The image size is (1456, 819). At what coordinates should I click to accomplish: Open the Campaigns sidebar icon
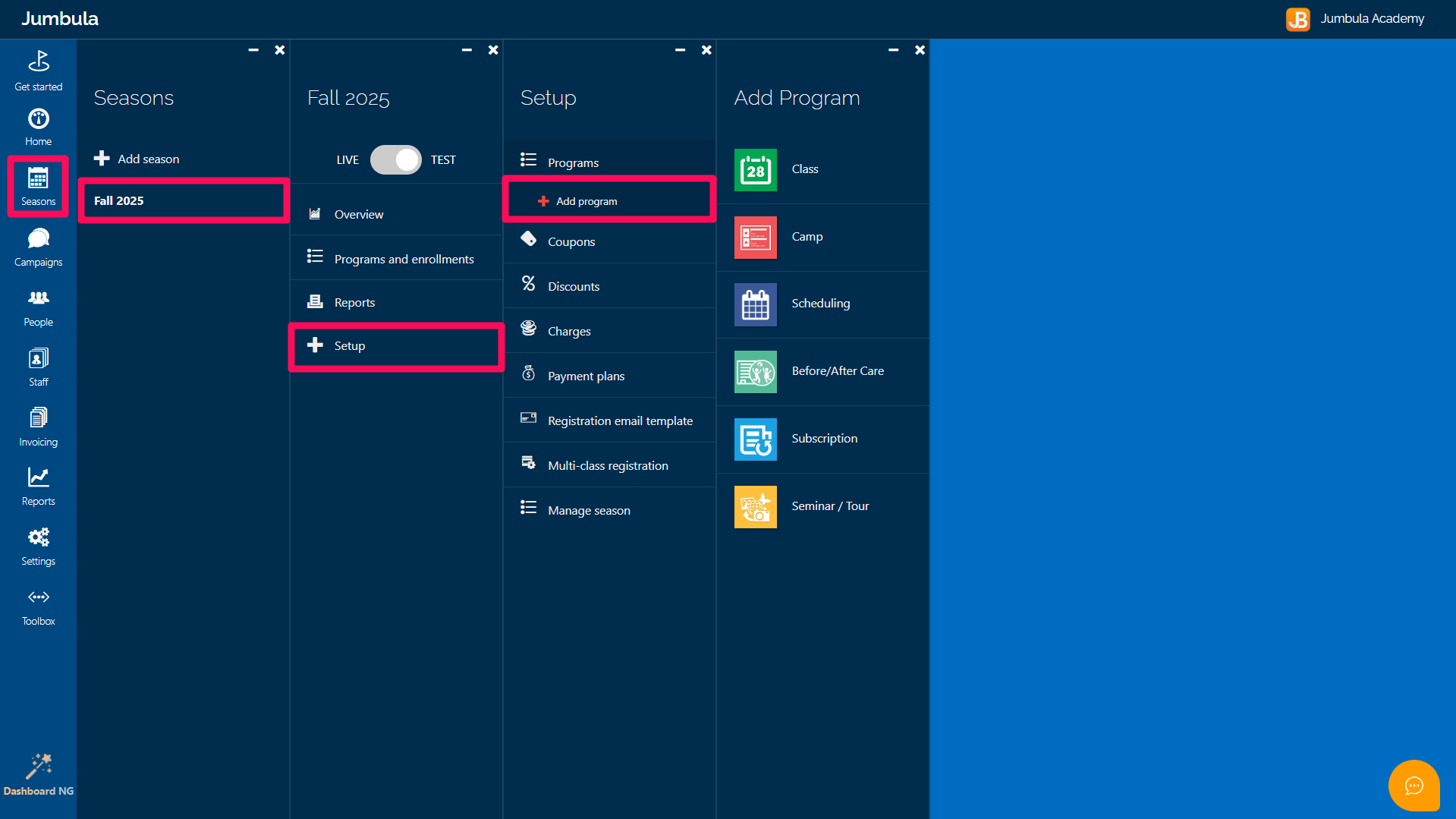point(38,247)
